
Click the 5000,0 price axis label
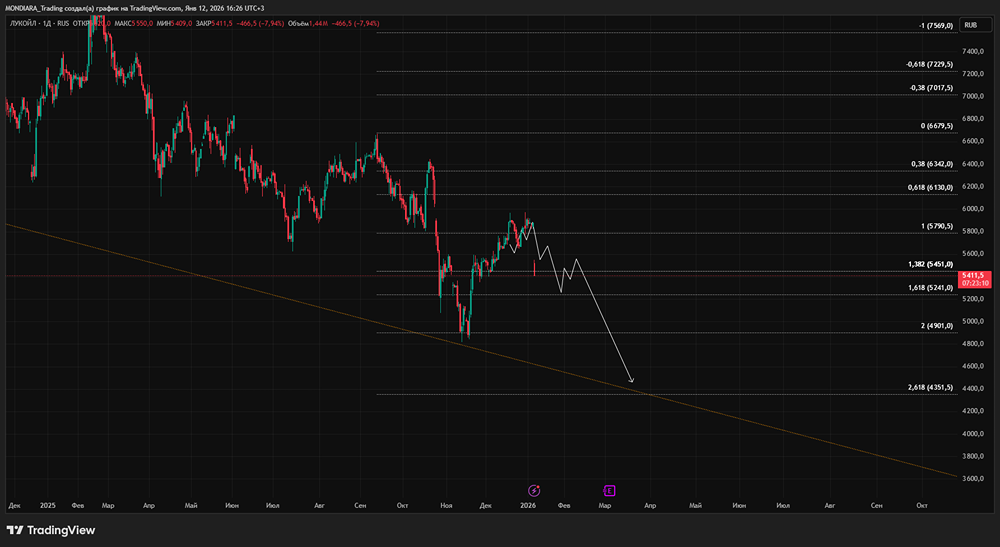coord(973,321)
